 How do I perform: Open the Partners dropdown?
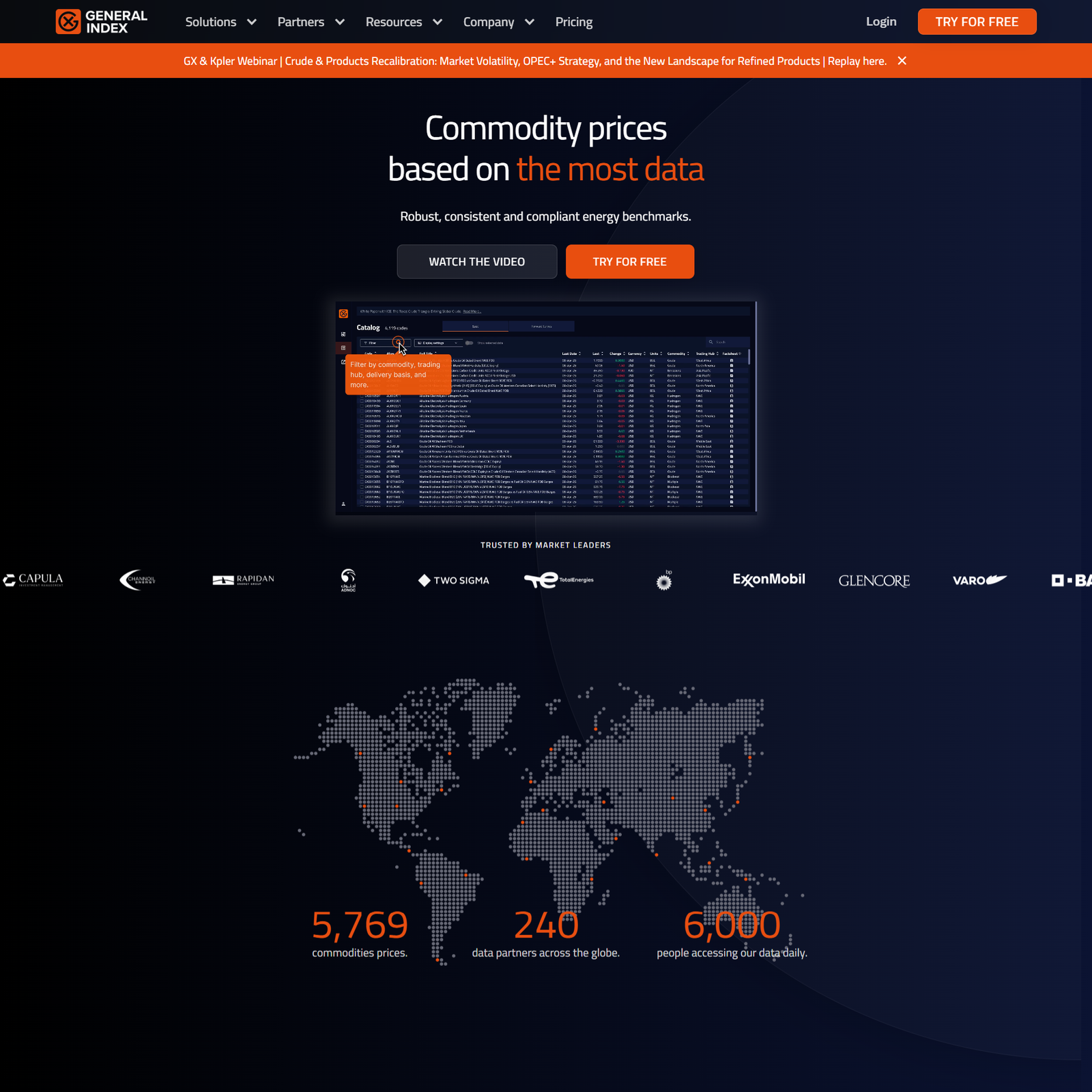tap(311, 22)
